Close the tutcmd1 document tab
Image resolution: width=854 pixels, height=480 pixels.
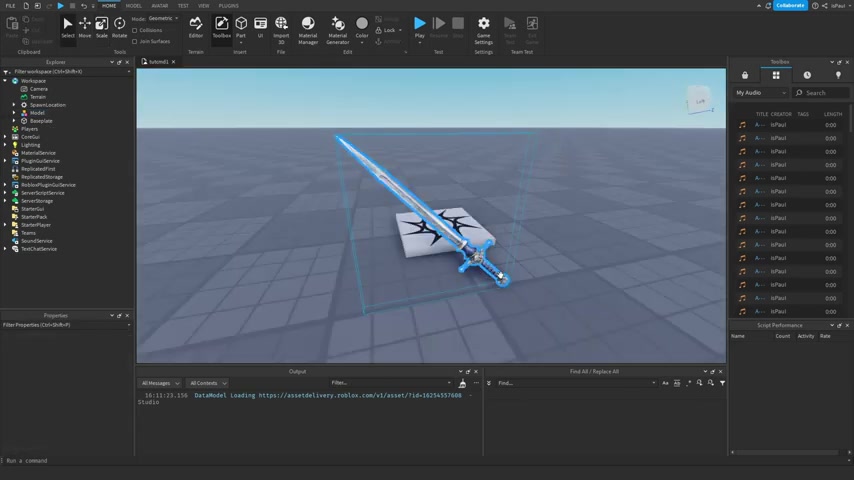[174, 62]
